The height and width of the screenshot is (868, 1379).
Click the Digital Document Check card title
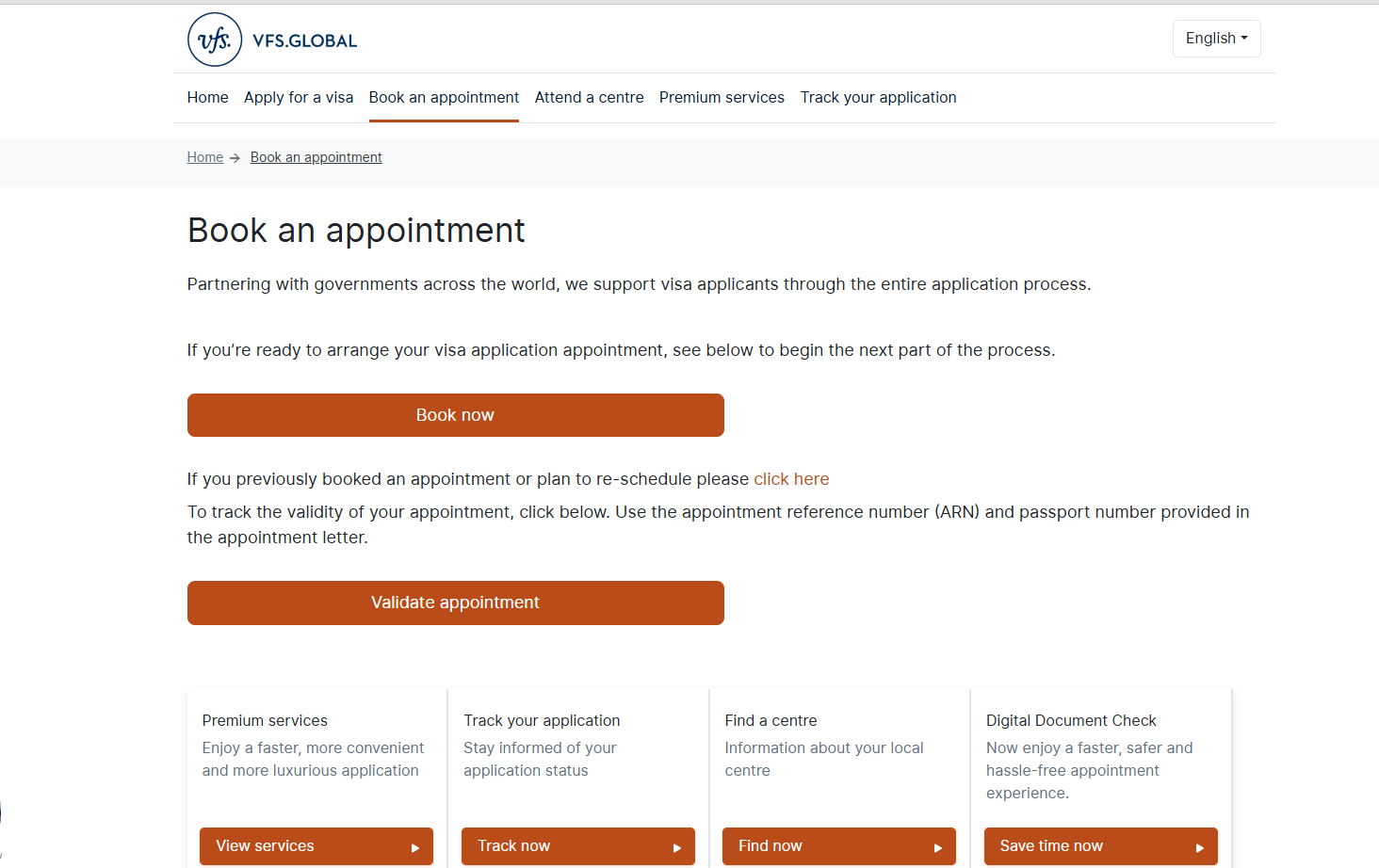coord(1071,720)
